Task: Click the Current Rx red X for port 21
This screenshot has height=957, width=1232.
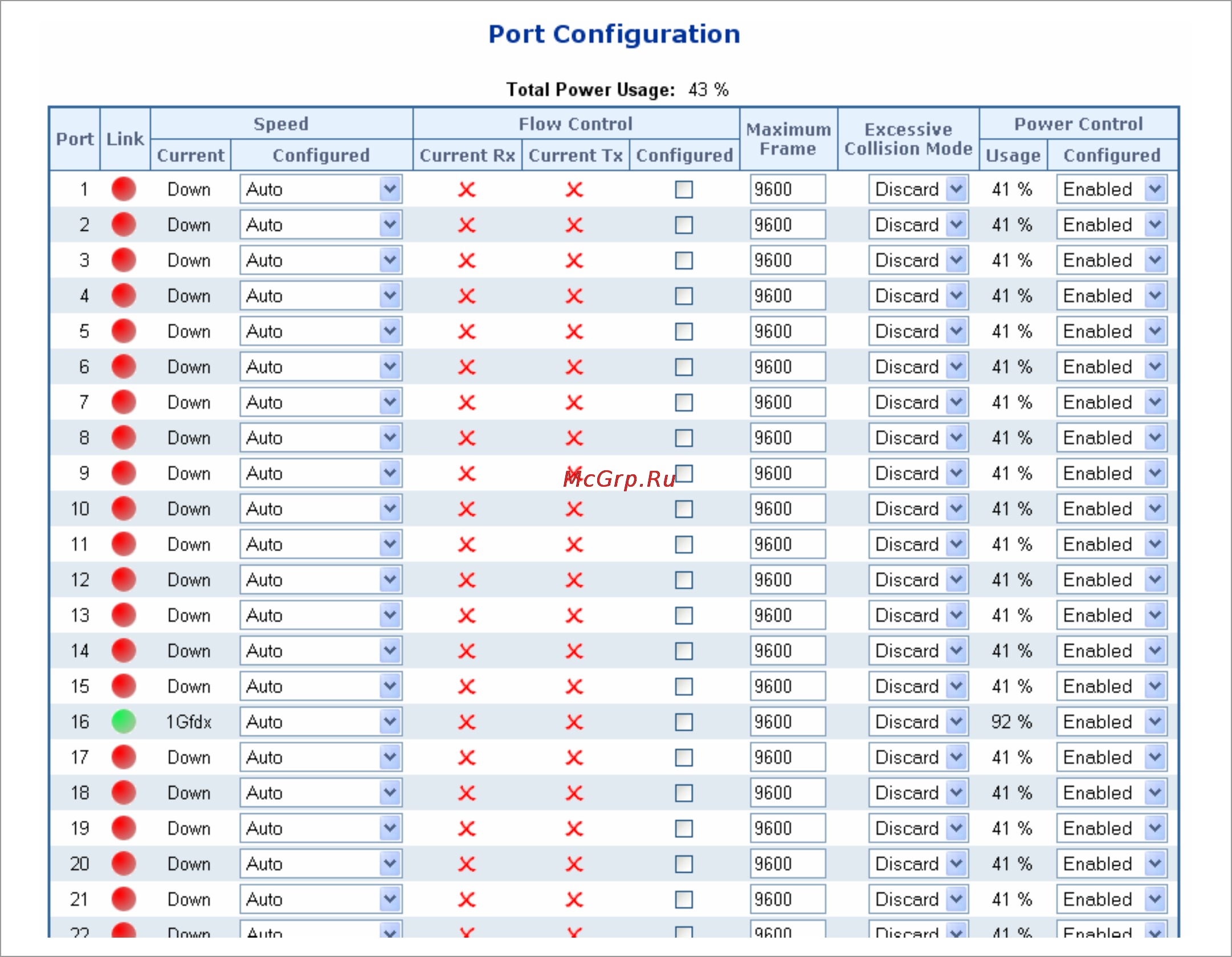Action: click(x=467, y=899)
